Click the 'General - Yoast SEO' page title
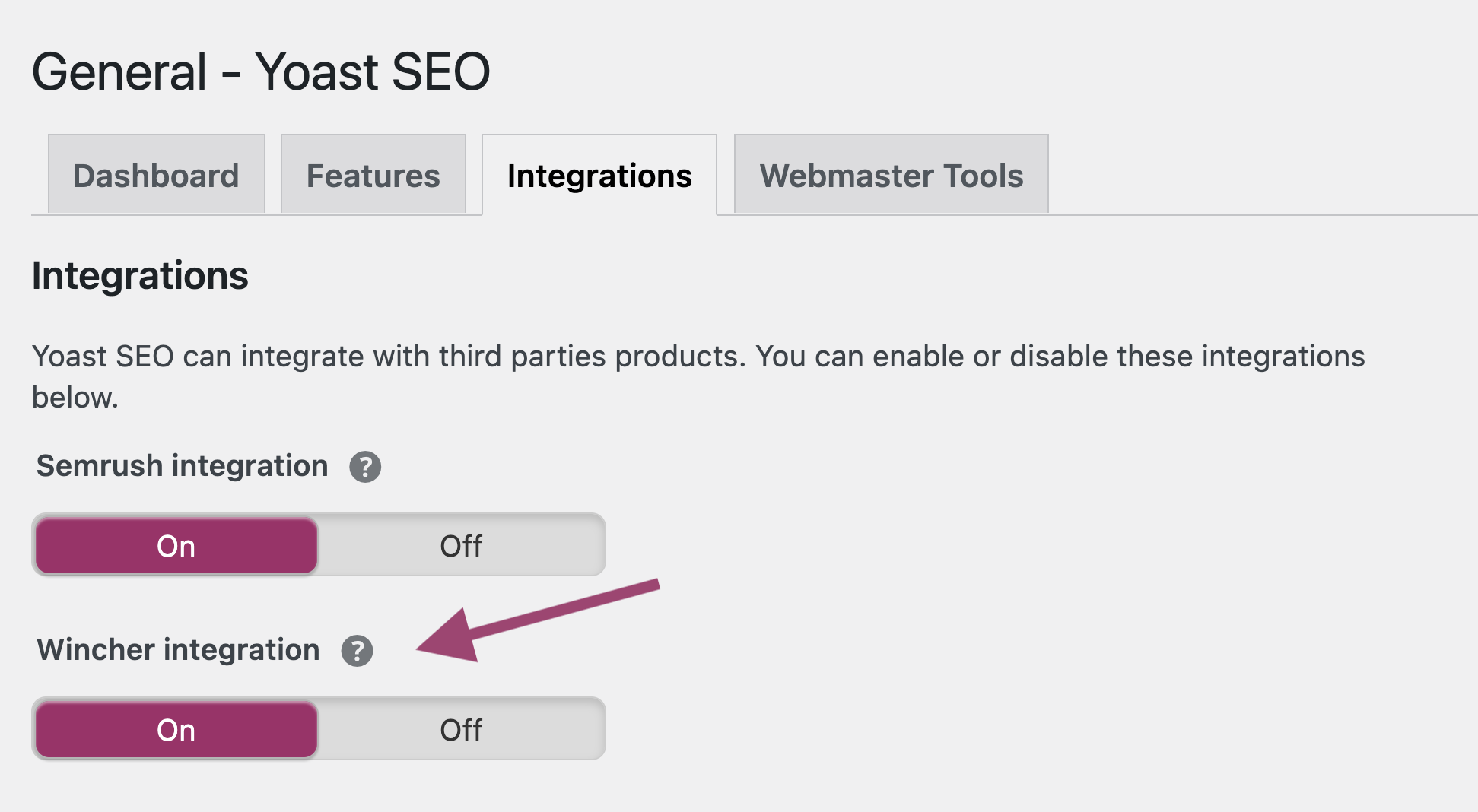This screenshot has width=1478, height=812. point(261,72)
